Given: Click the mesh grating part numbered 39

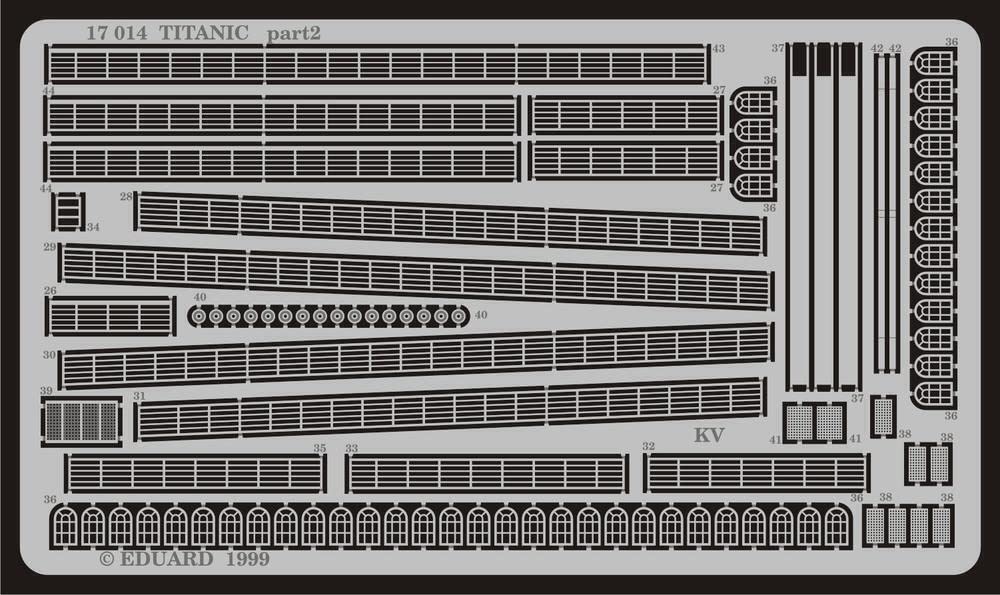Looking at the screenshot, I should (81, 422).
